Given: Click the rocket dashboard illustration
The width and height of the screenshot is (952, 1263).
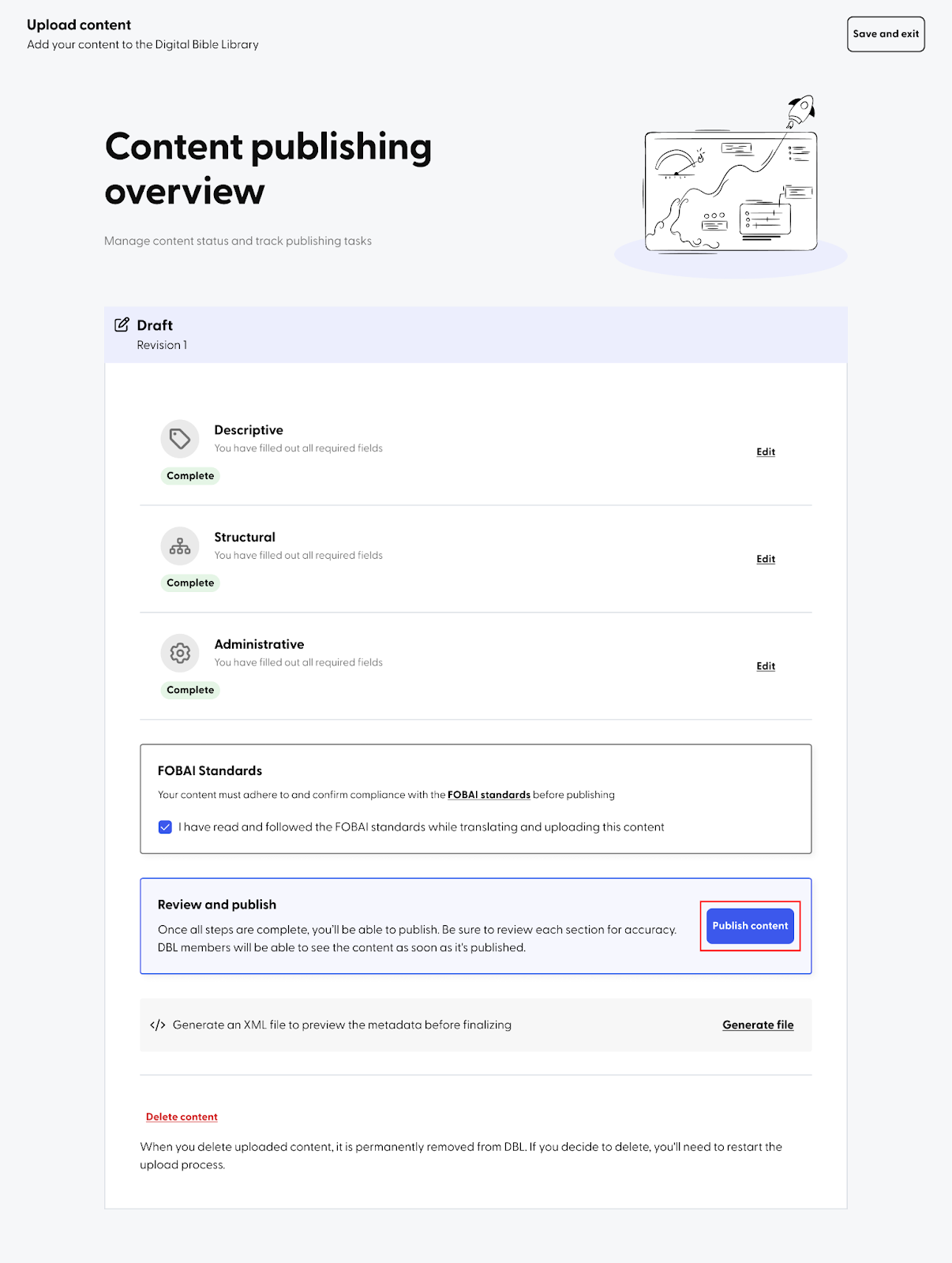Looking at the screenshot, I should click(x=731, y=186).
